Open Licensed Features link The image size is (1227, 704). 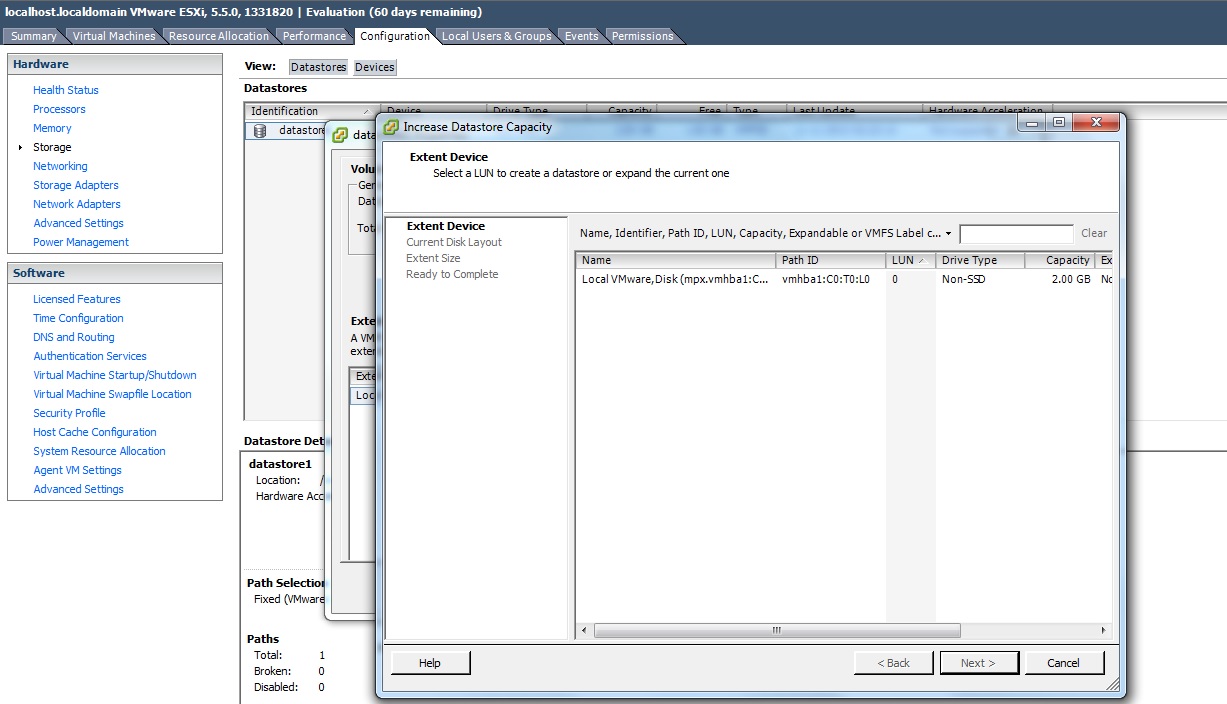tap(77, 299)
